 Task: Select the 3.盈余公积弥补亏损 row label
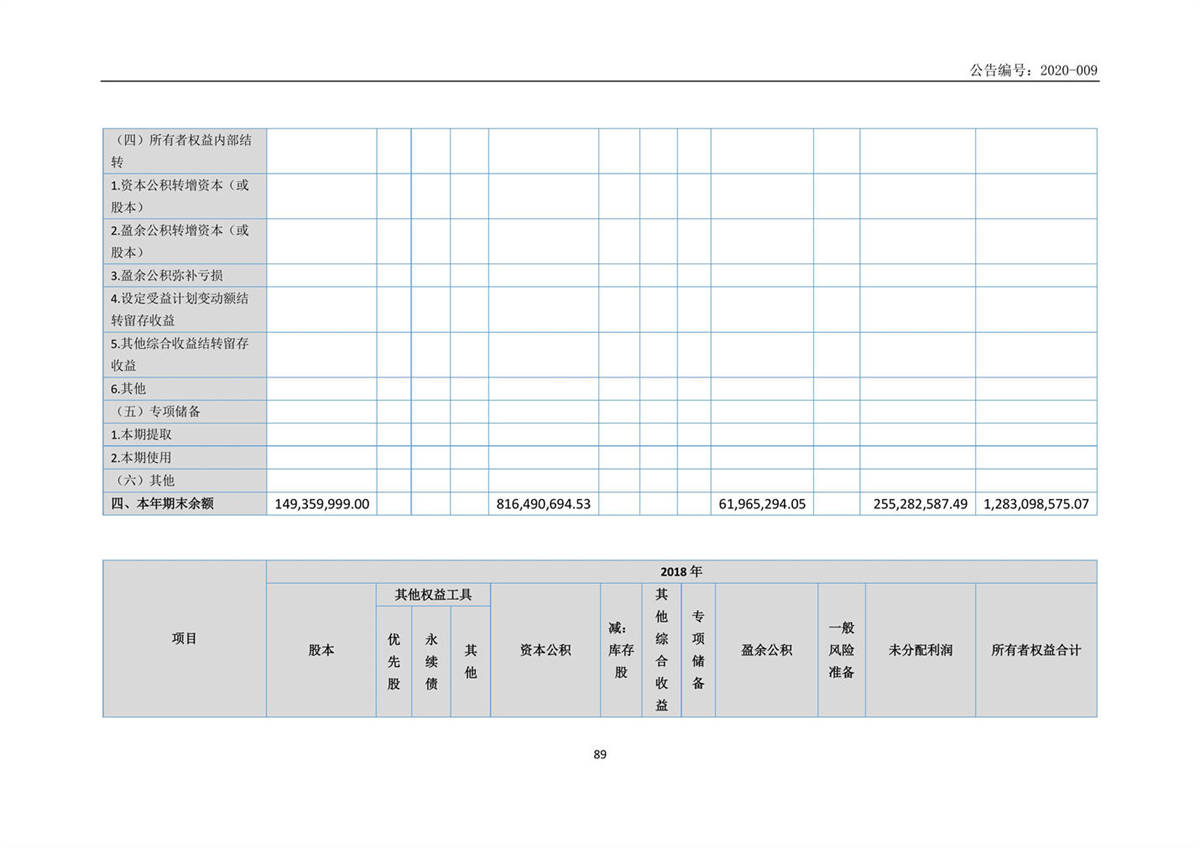tap(167, 275)
